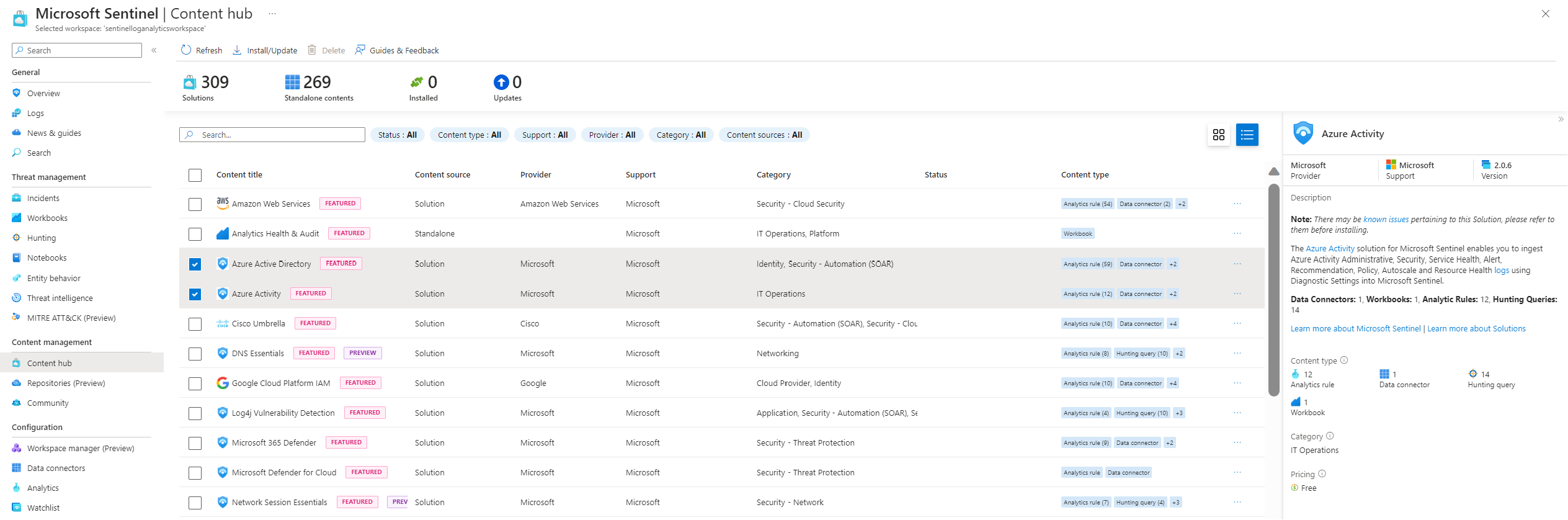Click the Category info icon
The height and width of the screenshot is (520, 1568).
[x=1330, y=436]
